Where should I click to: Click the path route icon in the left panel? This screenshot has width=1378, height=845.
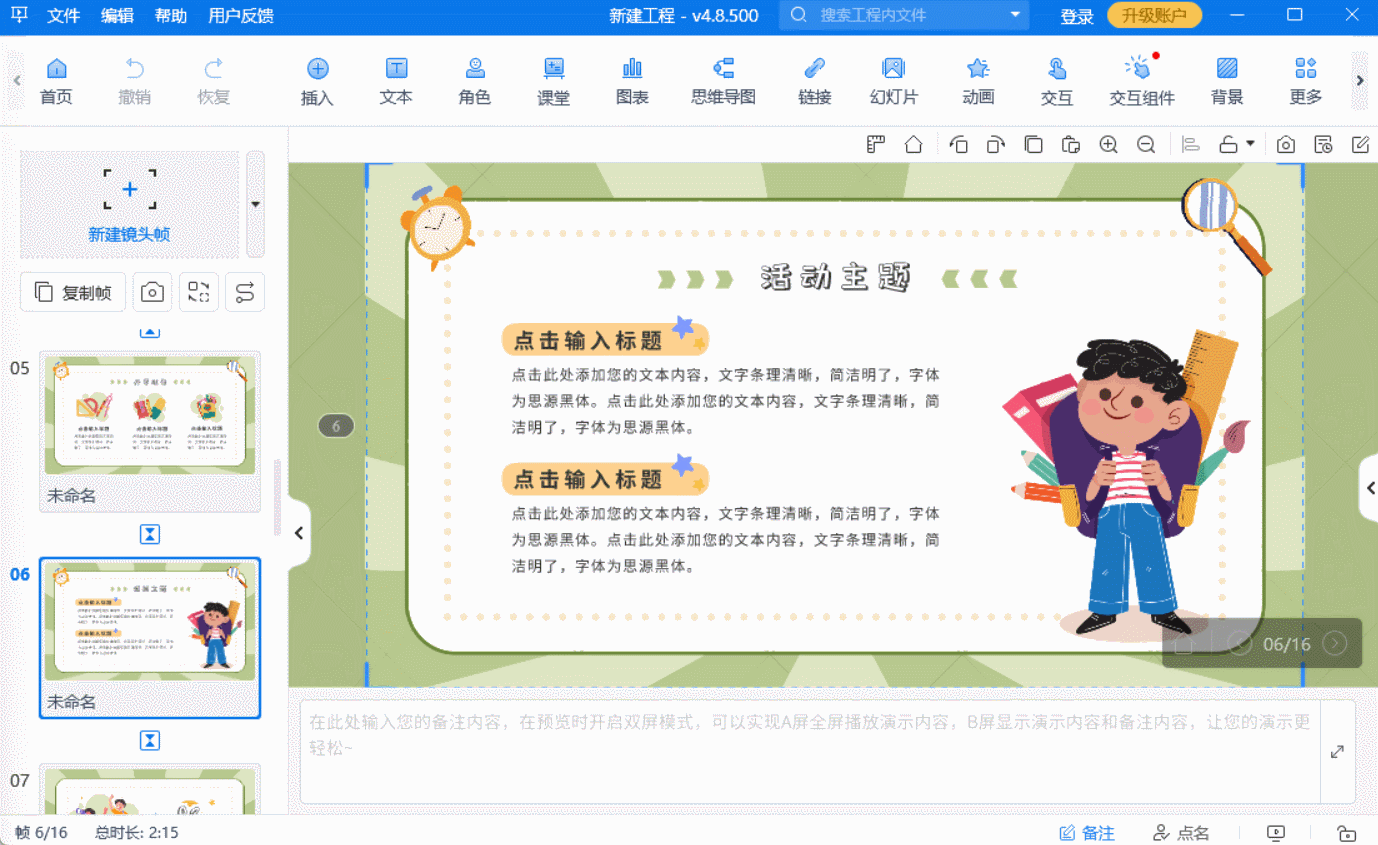point(245,292)
